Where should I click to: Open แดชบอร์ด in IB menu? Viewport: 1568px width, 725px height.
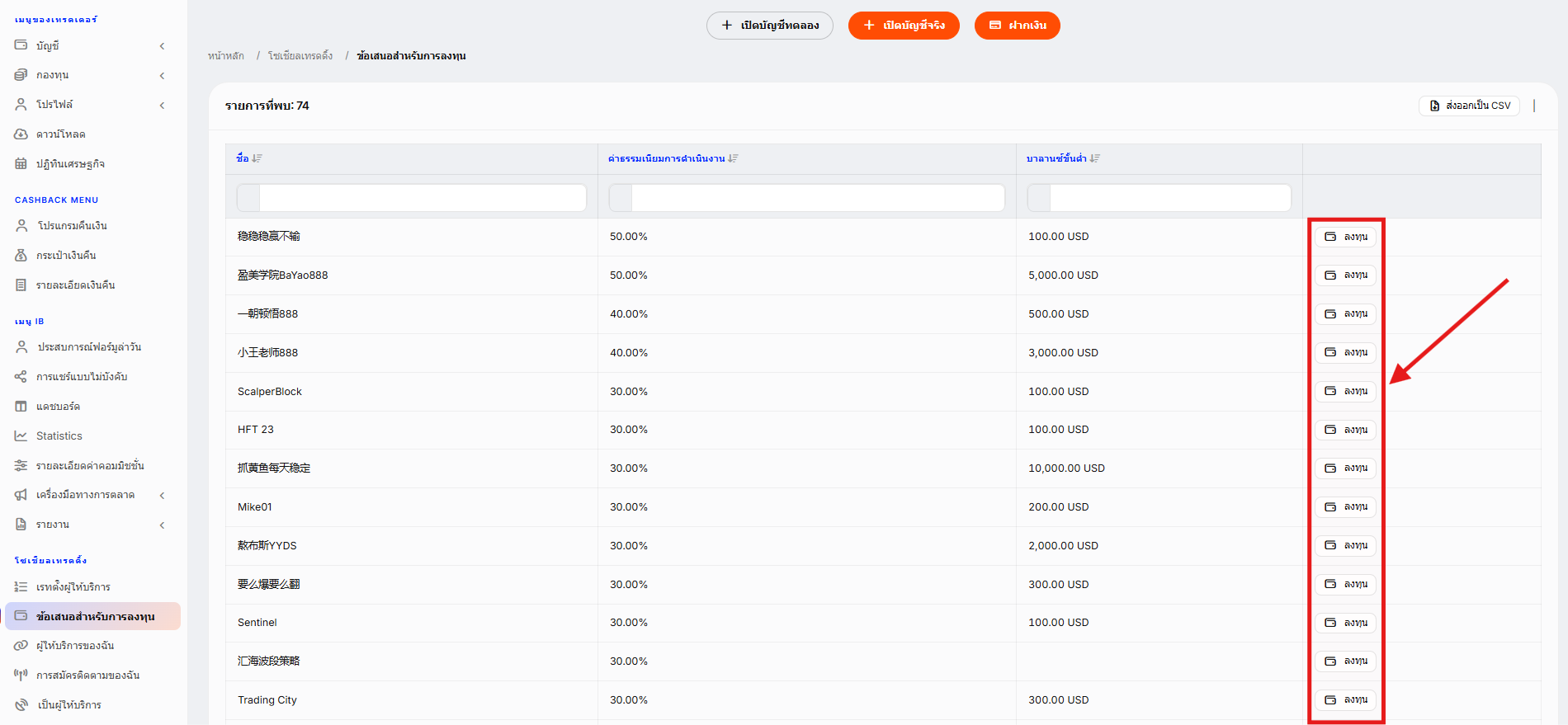pos(58,406)
